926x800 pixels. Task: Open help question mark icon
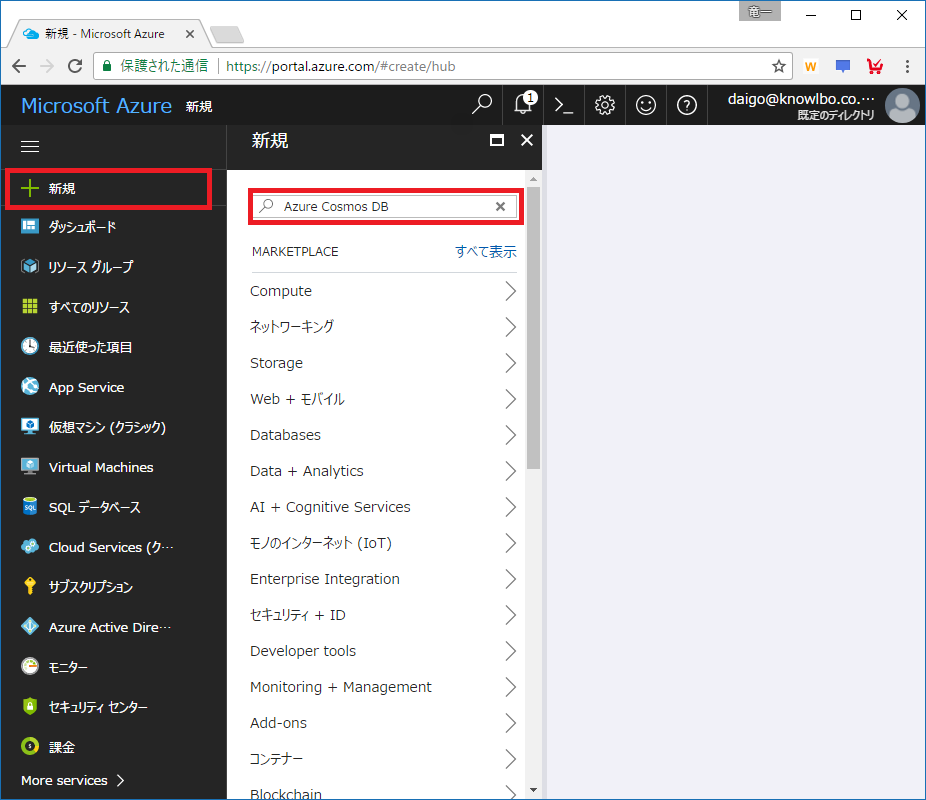click(687, 106)
